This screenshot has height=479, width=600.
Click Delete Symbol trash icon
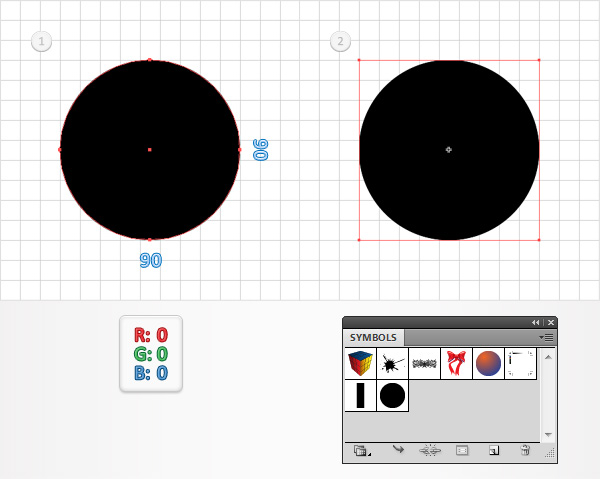pos(526,450)
